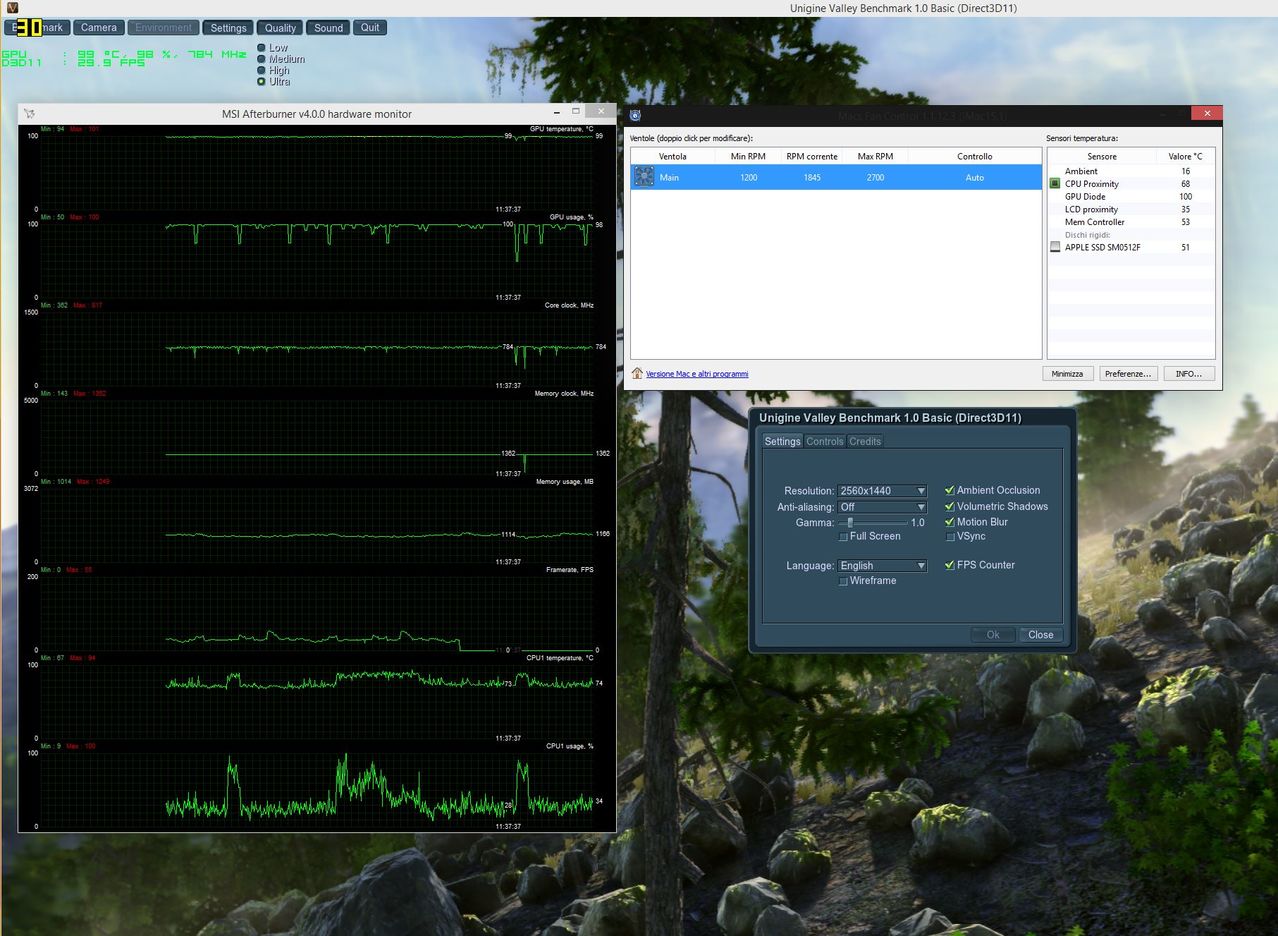Viewport: 1278px width, 936px height.
Task: Click the Gamma slider handle
Action: point(850,523)
